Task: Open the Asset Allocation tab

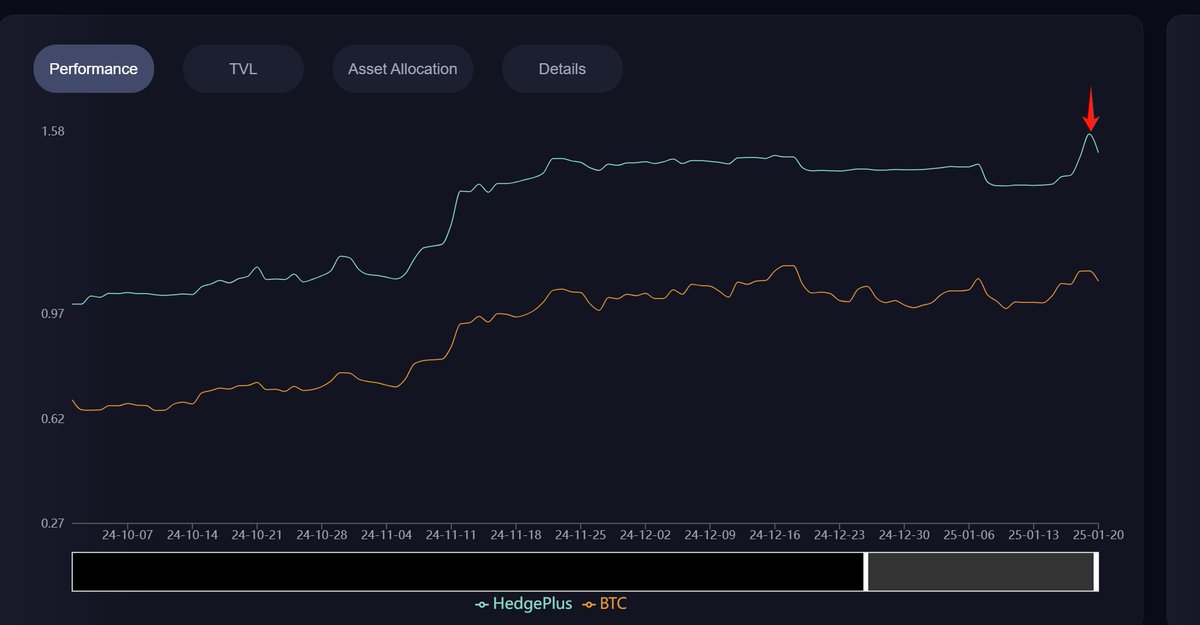Action: tap(402, 68)
